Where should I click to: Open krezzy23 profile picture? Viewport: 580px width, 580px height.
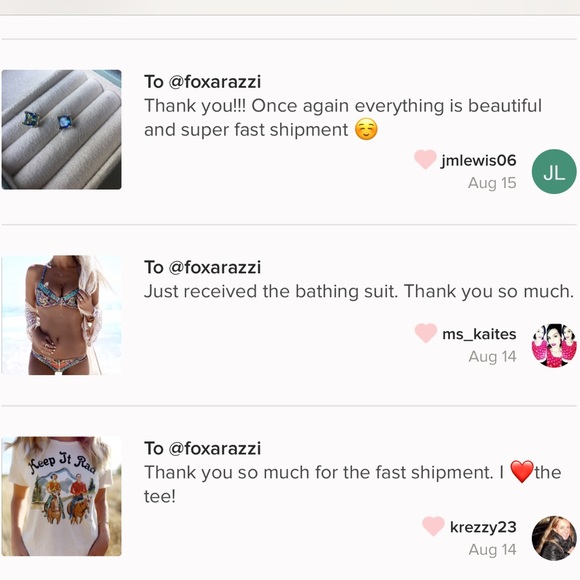coord(554,538)
